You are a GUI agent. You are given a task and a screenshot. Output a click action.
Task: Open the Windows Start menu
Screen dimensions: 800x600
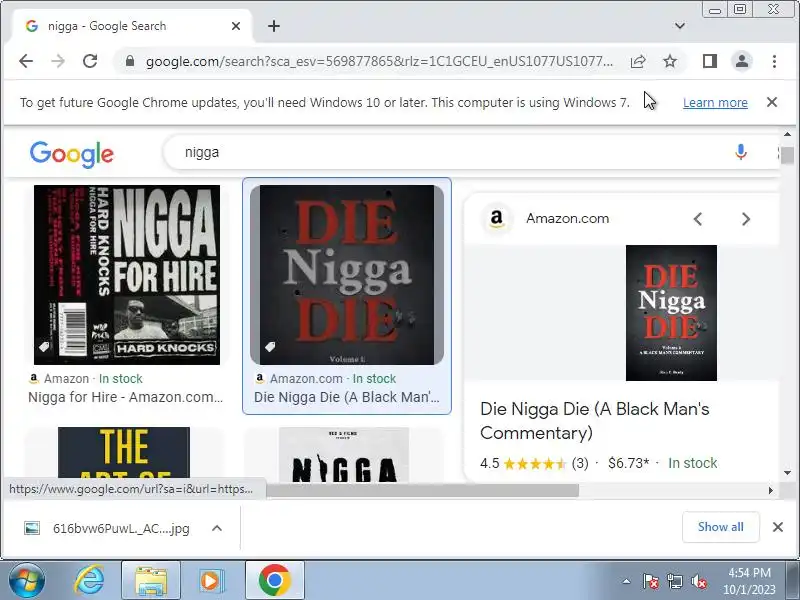[27, 581]
